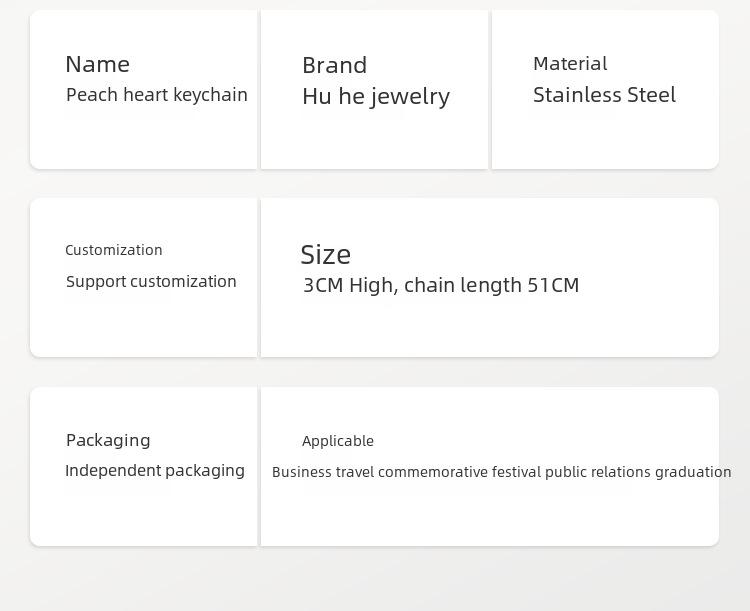Image resolution: width=750 pixels, height=611 pixels.
Task: Select the Peach heart keychain text
Action: 157,95
